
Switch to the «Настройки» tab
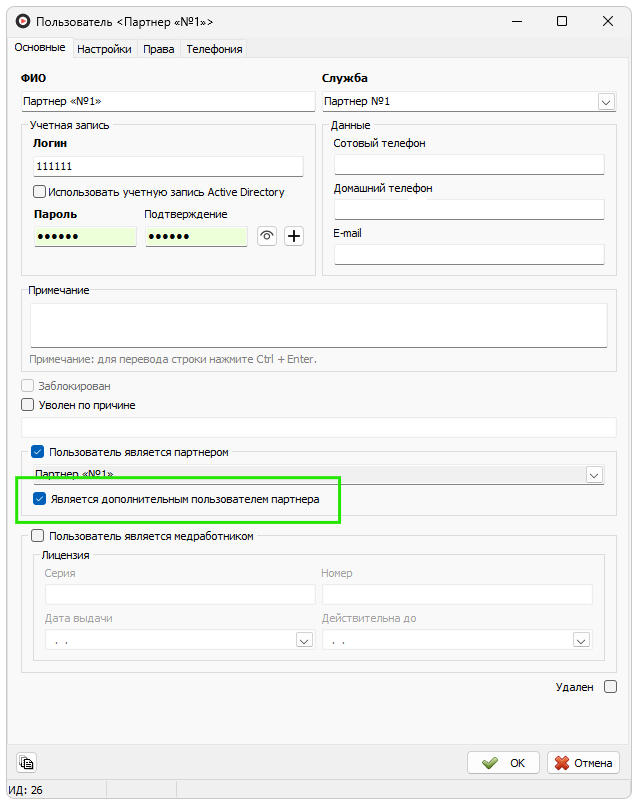pos(104,48)
